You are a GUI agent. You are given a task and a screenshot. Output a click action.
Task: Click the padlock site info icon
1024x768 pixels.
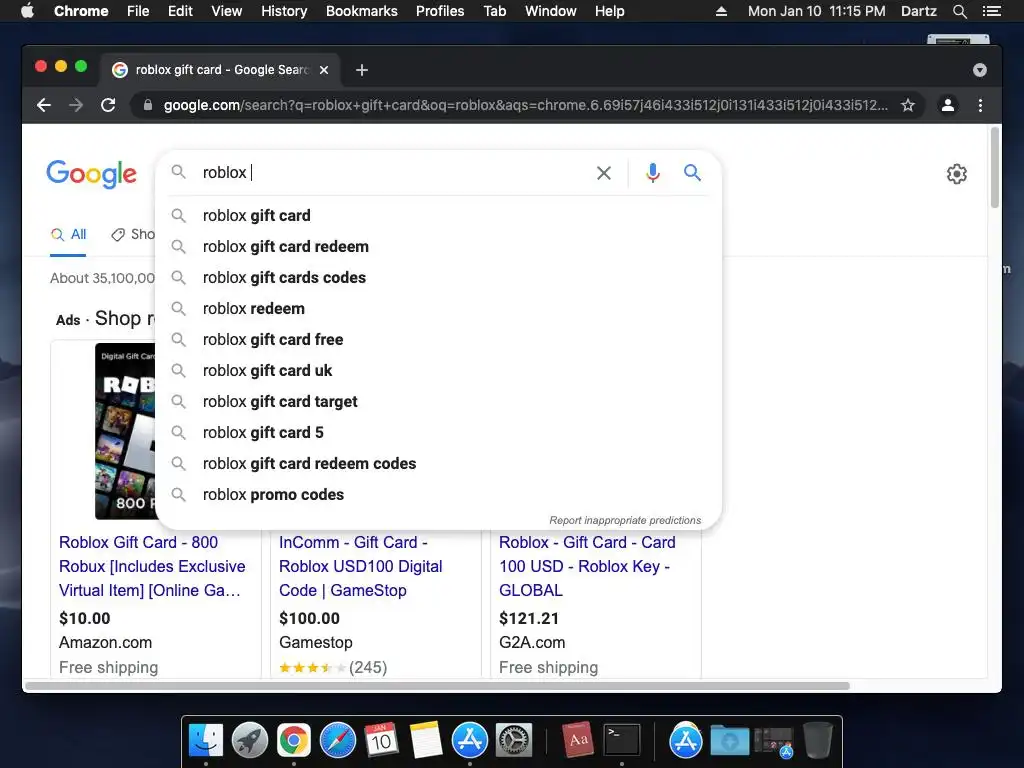pos(148,105)
